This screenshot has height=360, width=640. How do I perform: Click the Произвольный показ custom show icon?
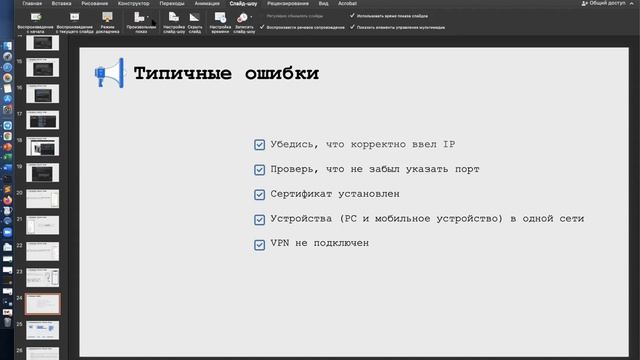[x=139, y=17]
